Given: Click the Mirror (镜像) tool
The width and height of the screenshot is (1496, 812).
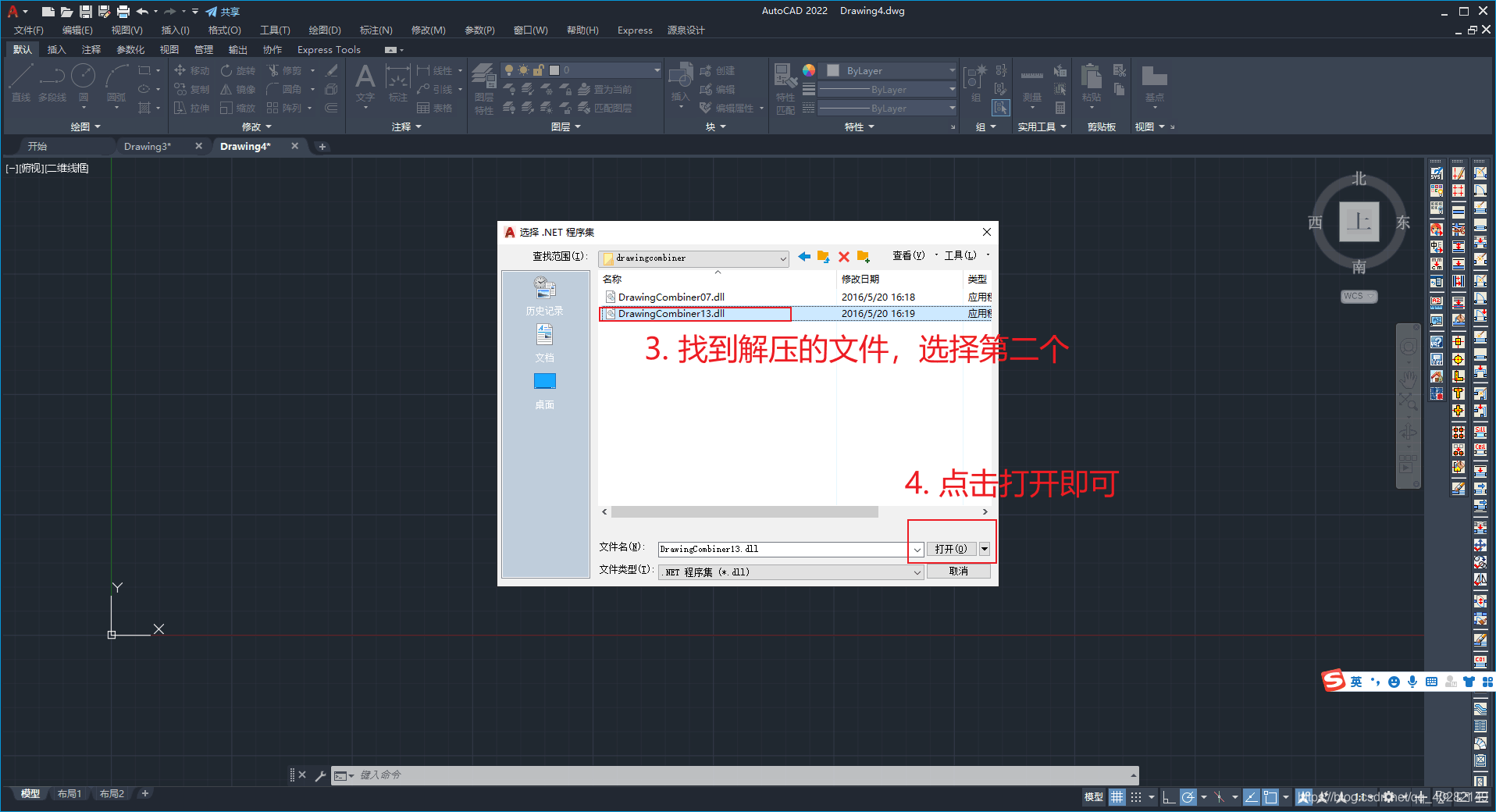Looking at the screenshot, I should click(238, 89).
